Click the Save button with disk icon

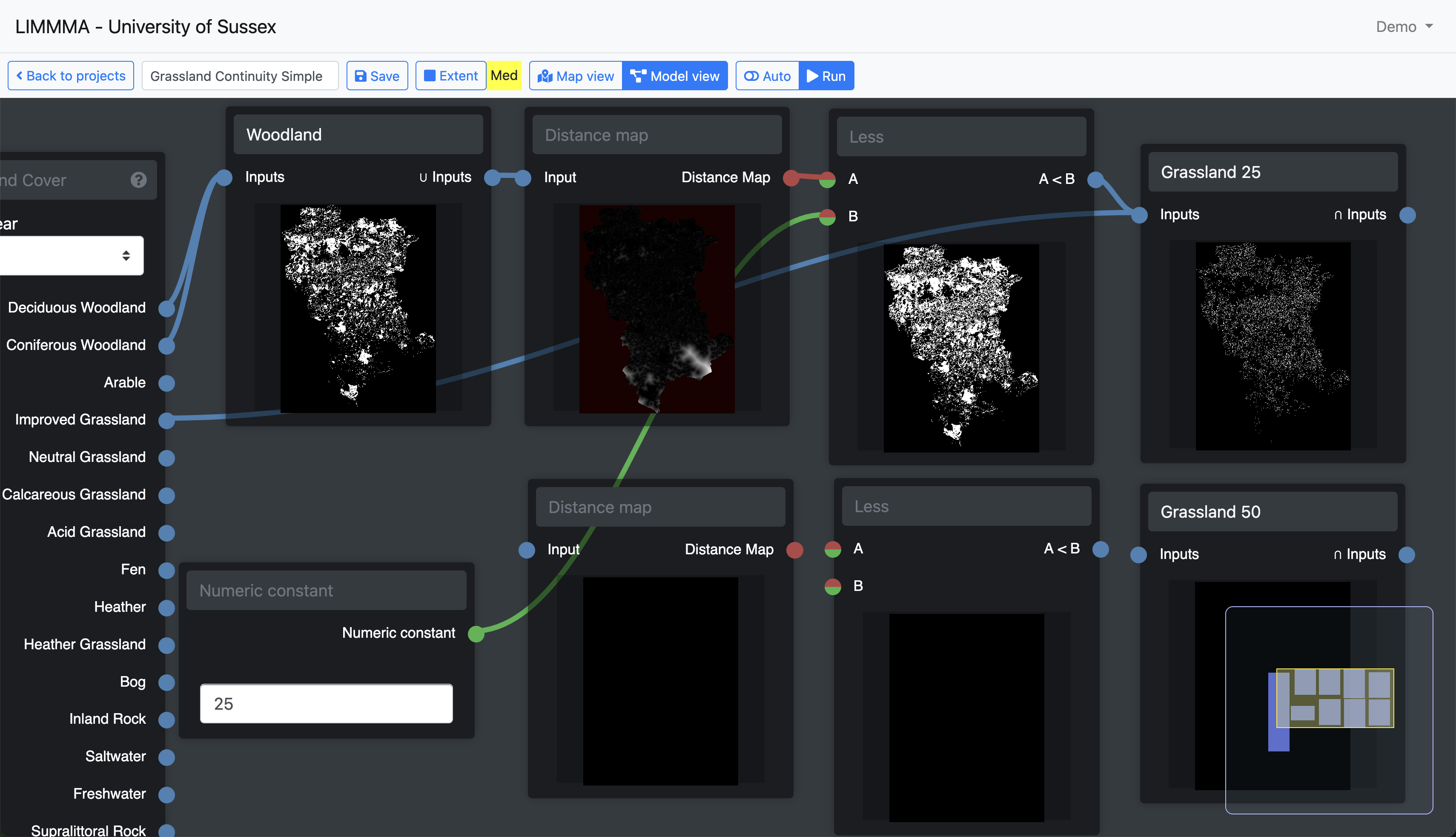(x=377, y=76)
